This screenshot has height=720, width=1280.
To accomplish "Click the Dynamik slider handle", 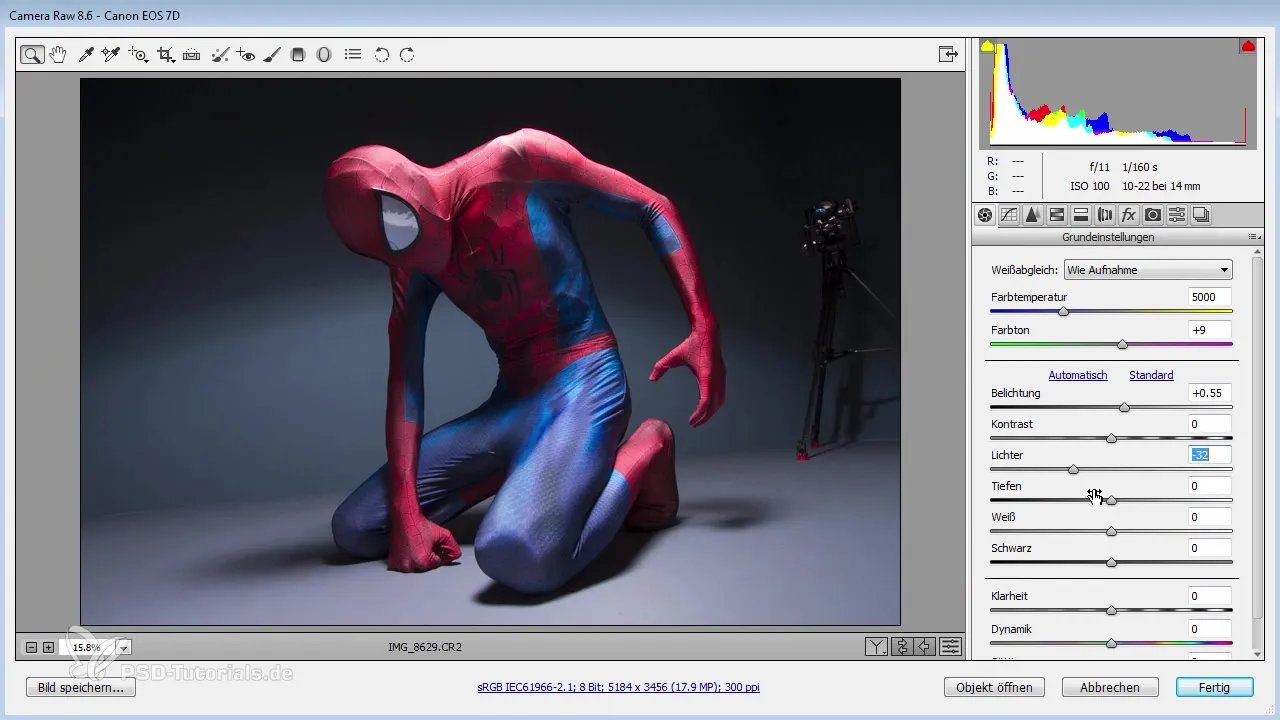I will pyautogui.click(x=1111, y=643).
